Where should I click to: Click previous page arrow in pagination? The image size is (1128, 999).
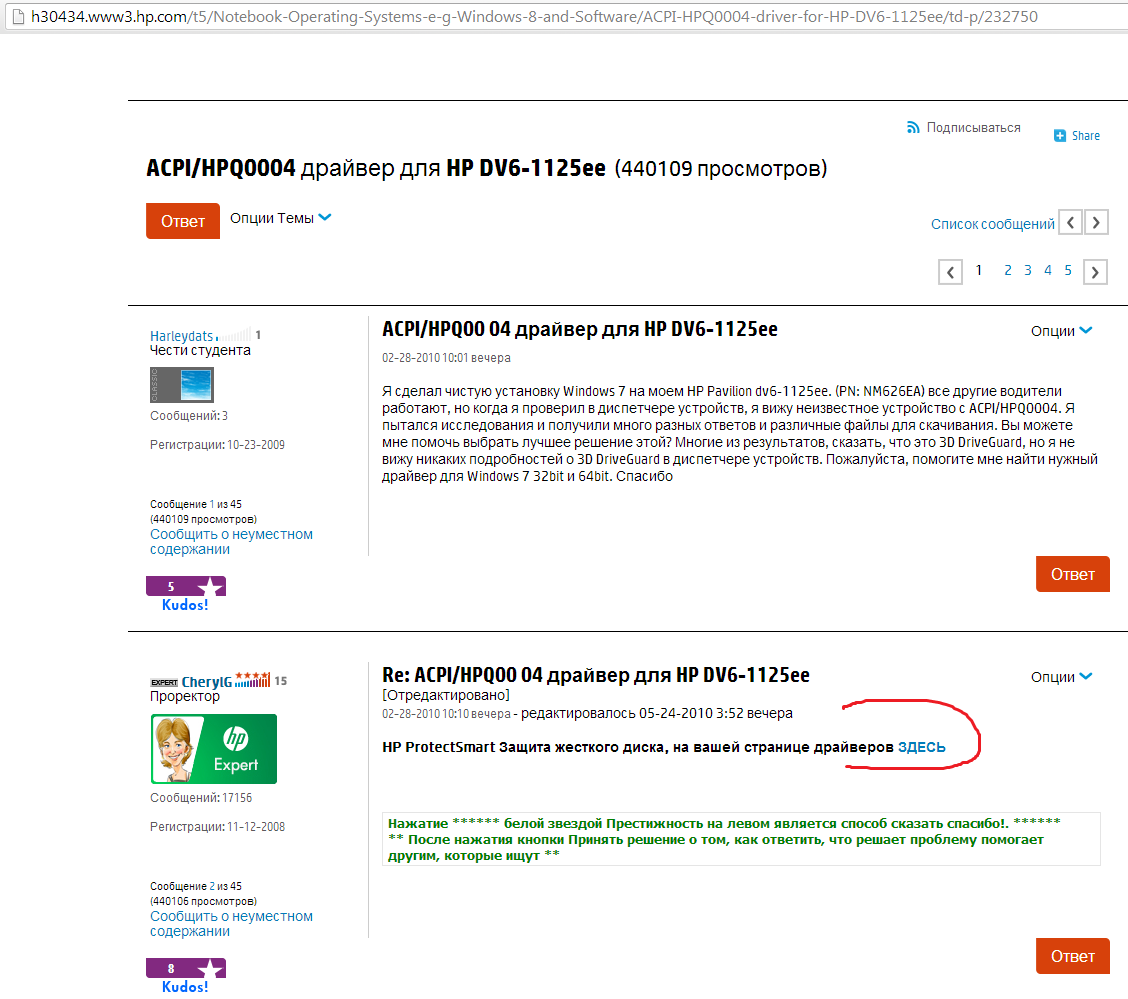tap(950, 272)
